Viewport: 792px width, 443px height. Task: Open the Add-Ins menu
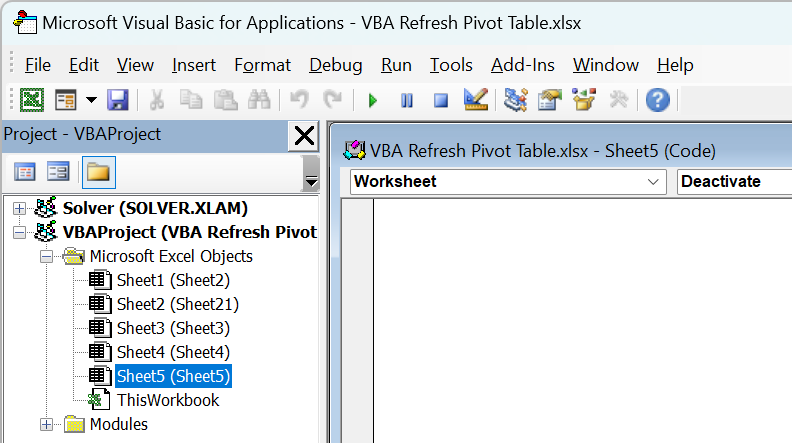click(523, 65)
